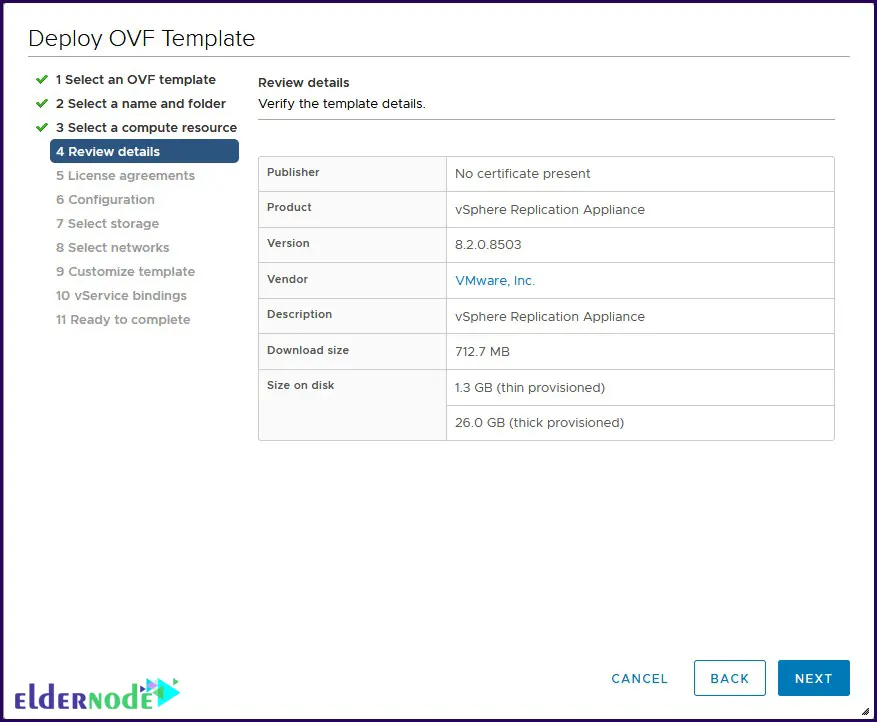Click the Eldernode logo
The height and width of the screenshot is (722, 877).
tap(97, 693)
